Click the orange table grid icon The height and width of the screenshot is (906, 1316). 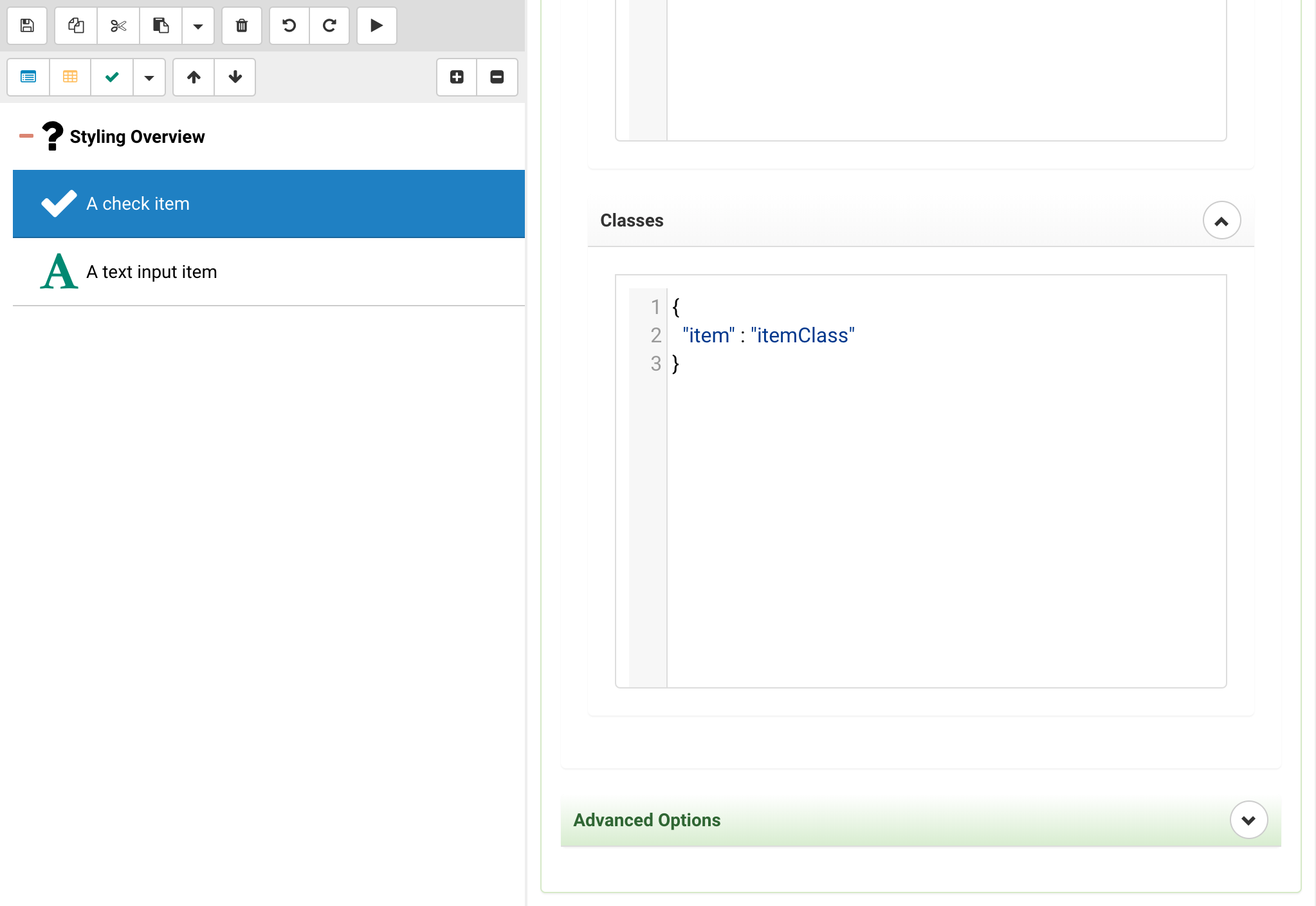(x=70, y=77)
